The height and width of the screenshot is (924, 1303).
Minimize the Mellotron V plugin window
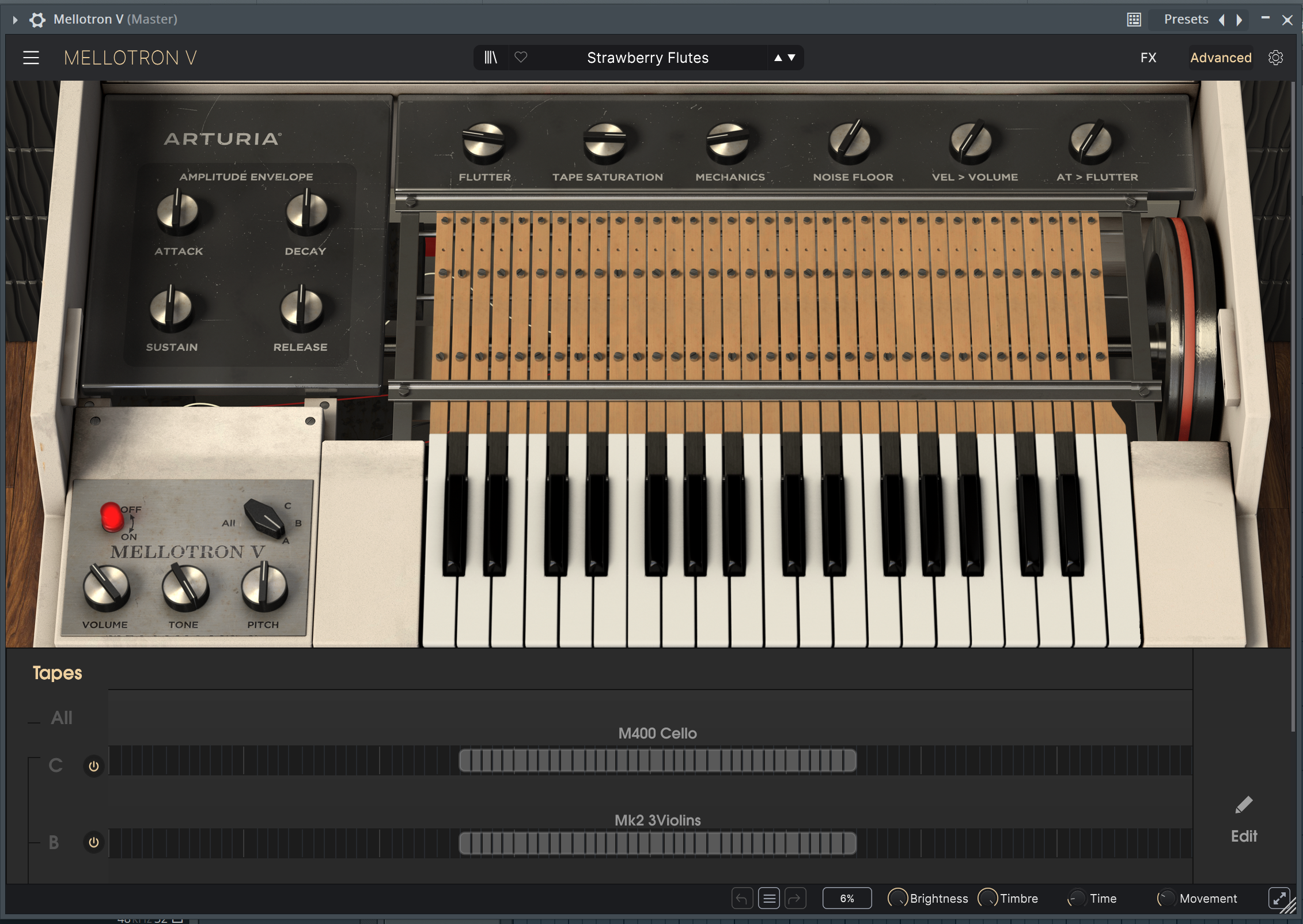tap(1265, 19)
